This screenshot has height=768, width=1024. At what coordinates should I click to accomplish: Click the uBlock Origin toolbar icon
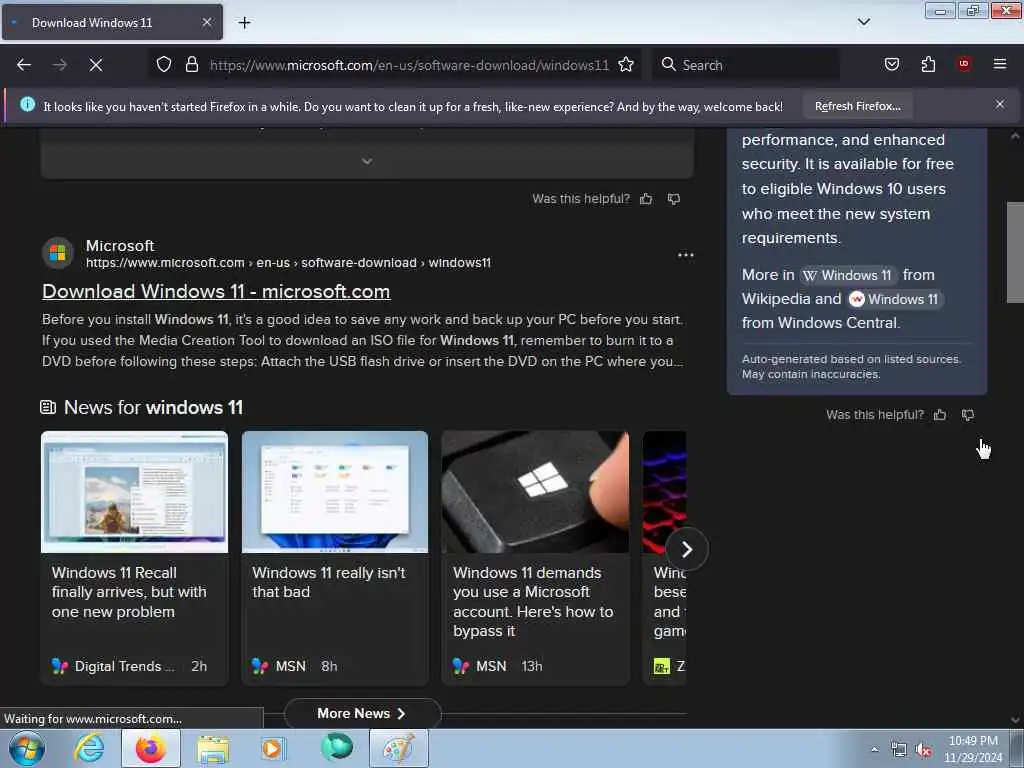pos(964,64)
